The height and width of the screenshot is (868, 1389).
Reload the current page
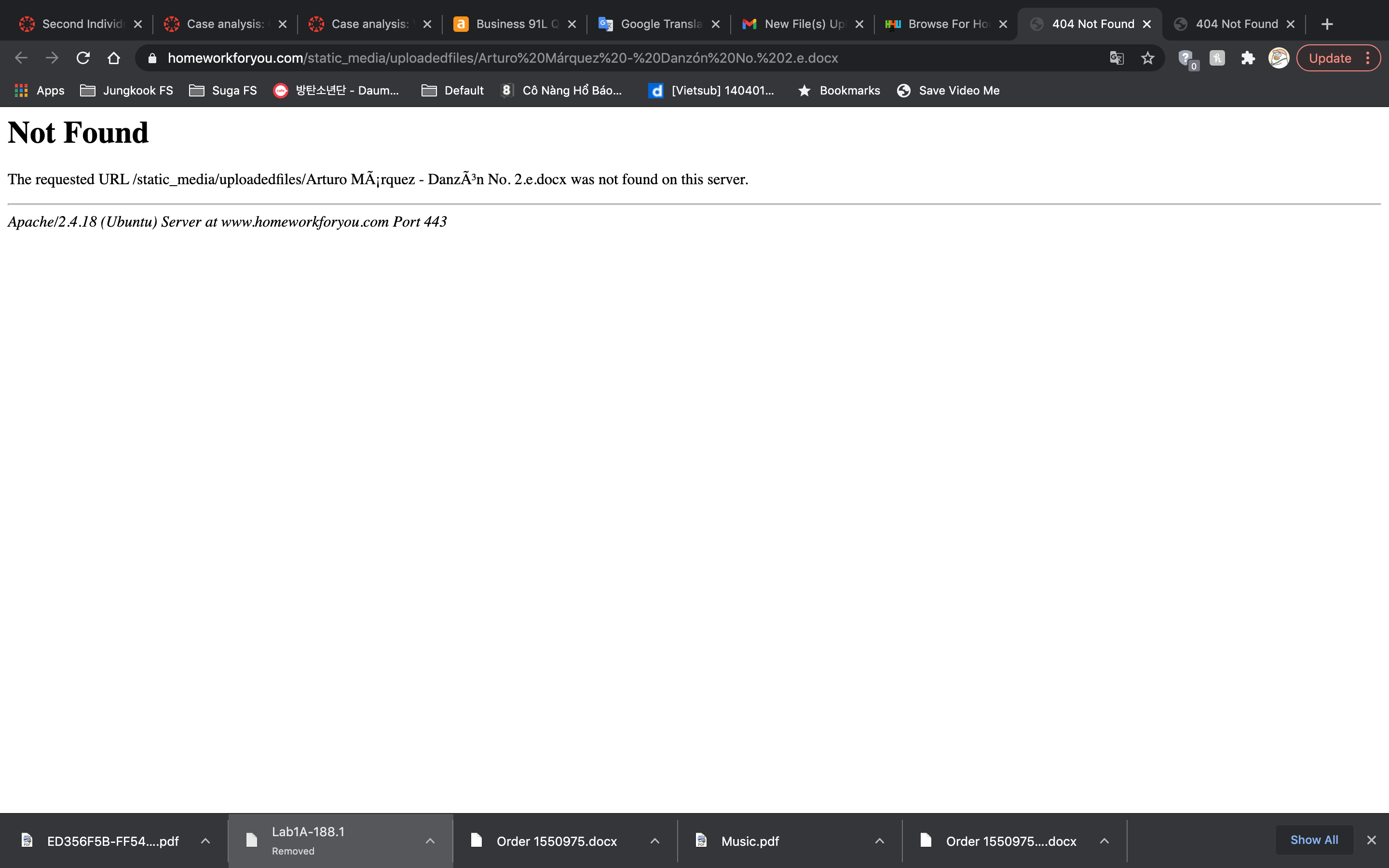83,58
